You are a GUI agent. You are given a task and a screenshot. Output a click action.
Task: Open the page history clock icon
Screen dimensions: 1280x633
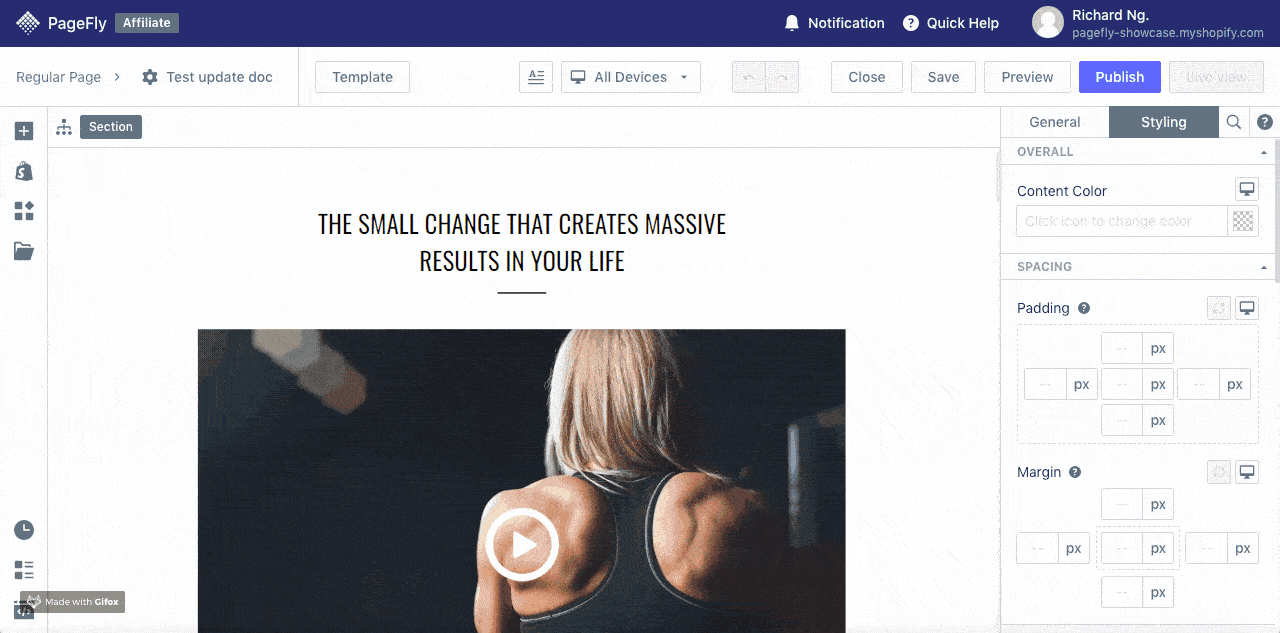(24, 530)
